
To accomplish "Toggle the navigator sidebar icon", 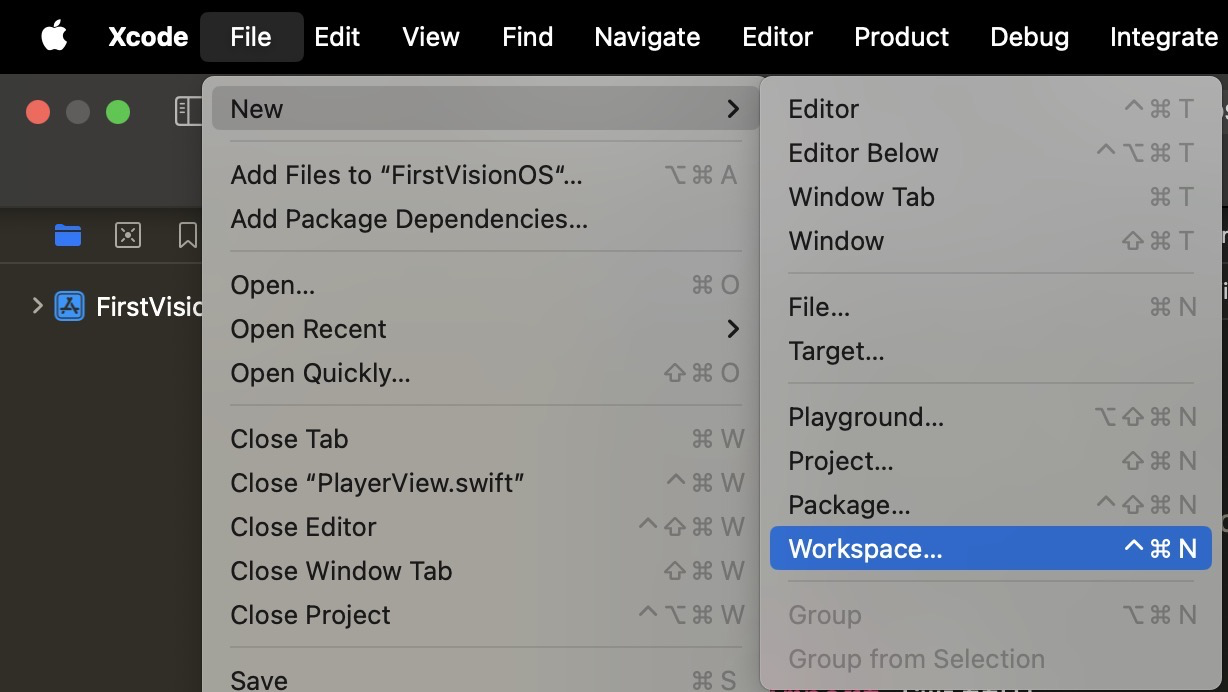I will pyautogui.click(x=188, y=111).
